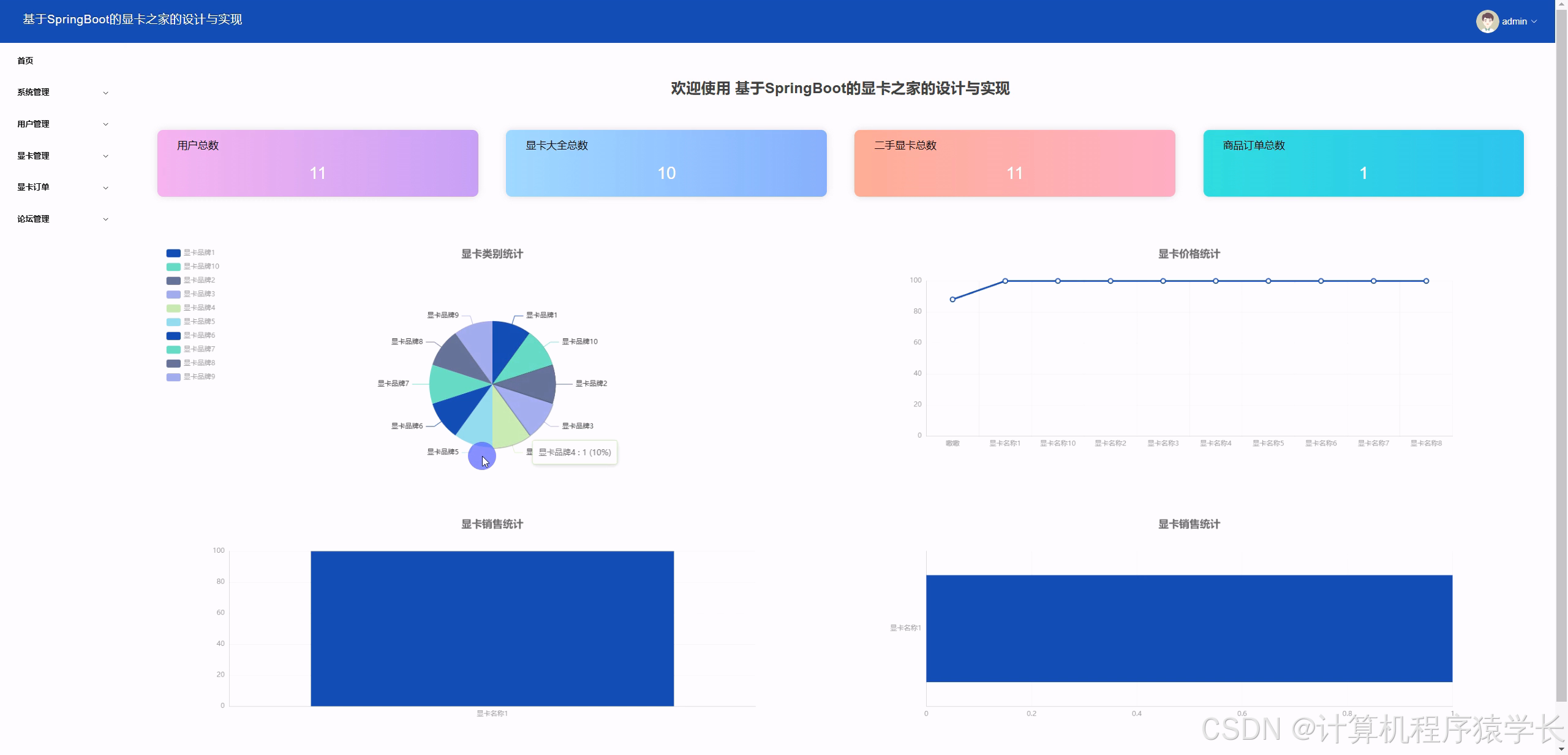Expand the 显卡订单 menu section

point(61,187)
